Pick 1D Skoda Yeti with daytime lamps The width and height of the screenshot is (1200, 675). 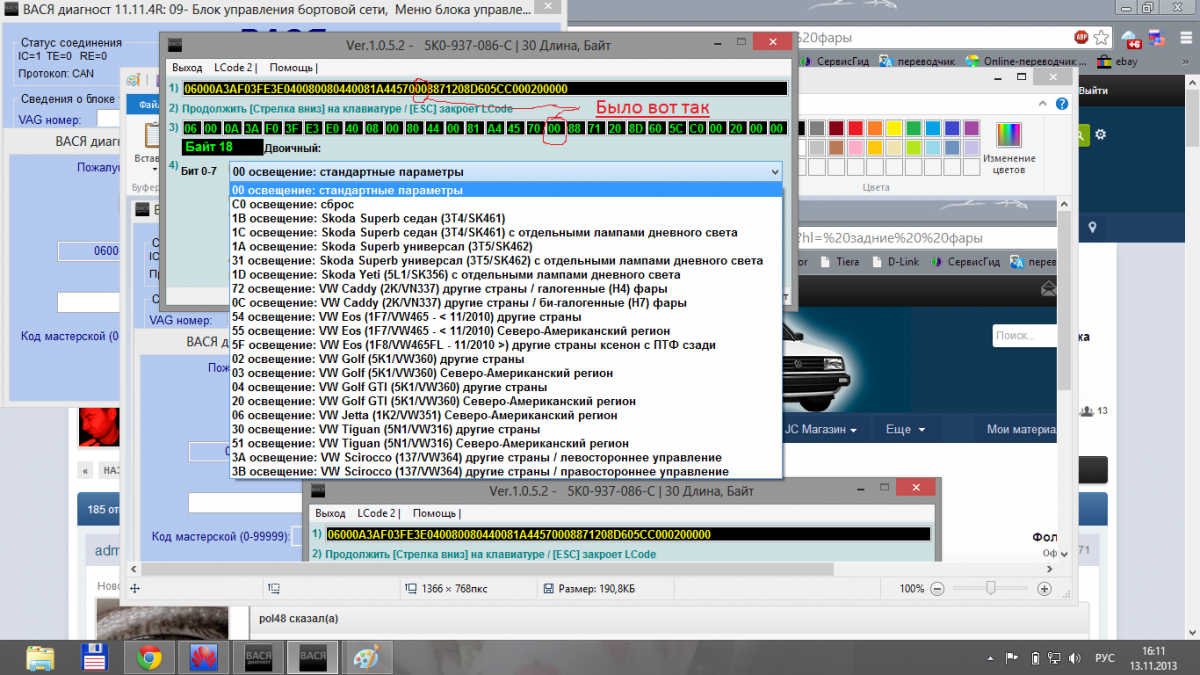505,274
